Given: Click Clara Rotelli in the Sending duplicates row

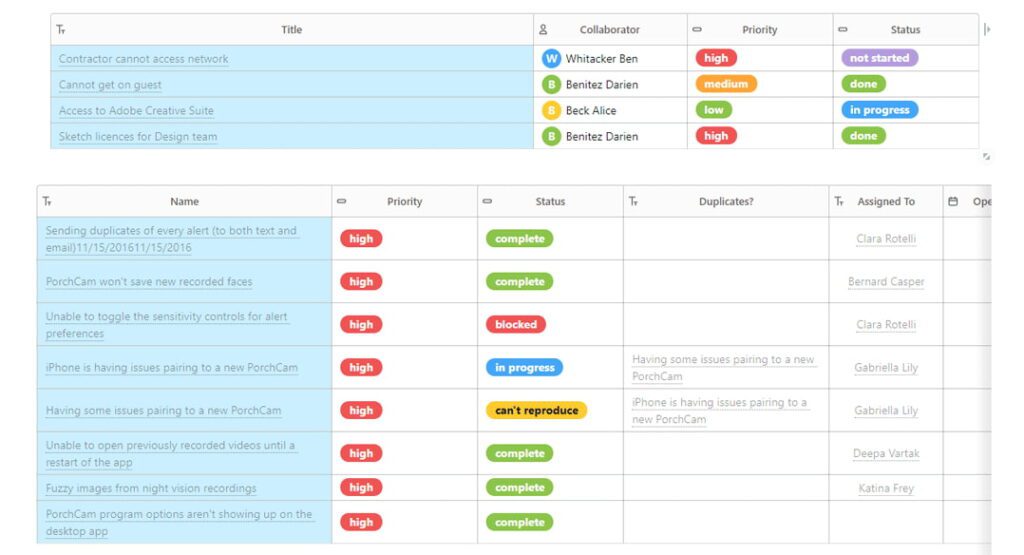Looking at the screenshot, I should pos(886,239).
